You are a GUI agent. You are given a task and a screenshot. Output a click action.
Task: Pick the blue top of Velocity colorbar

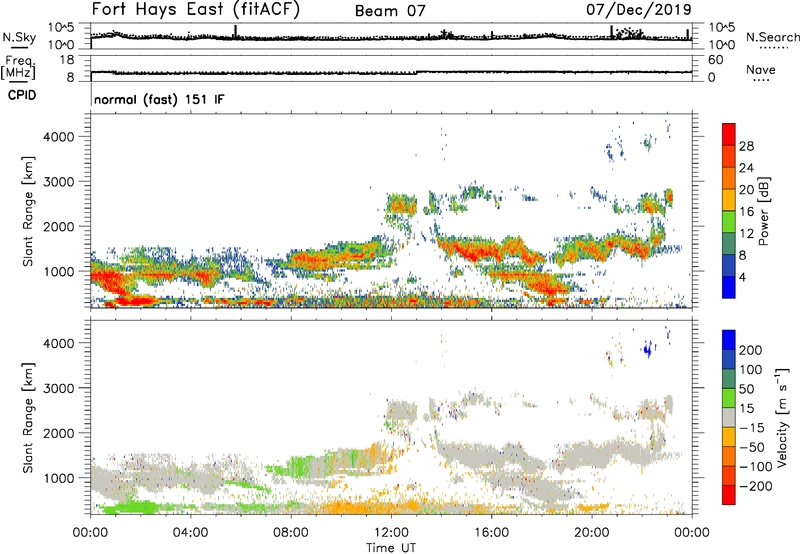(x=729, y=340)
